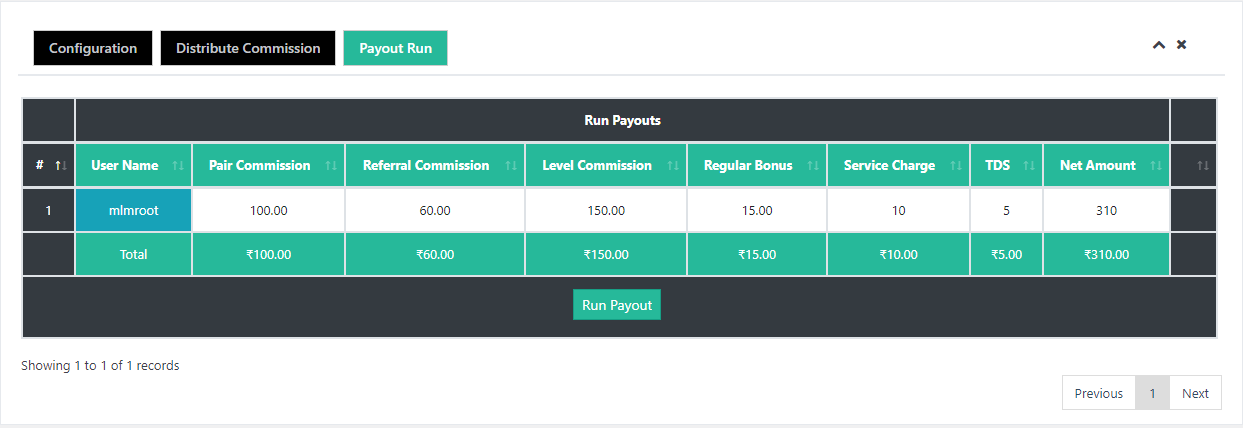The image size is (1243, 428).
Task: Select page 1 in pagination
Action: 1152,393
